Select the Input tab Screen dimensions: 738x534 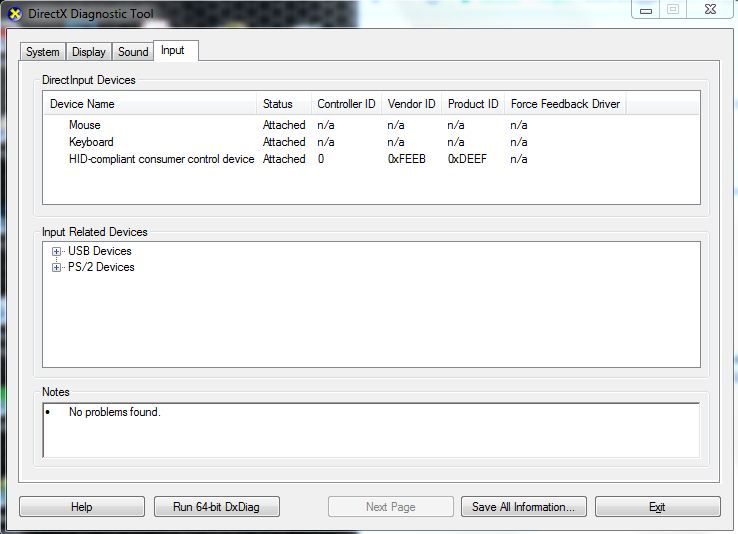pyautogui.click(x=176, y=50)
